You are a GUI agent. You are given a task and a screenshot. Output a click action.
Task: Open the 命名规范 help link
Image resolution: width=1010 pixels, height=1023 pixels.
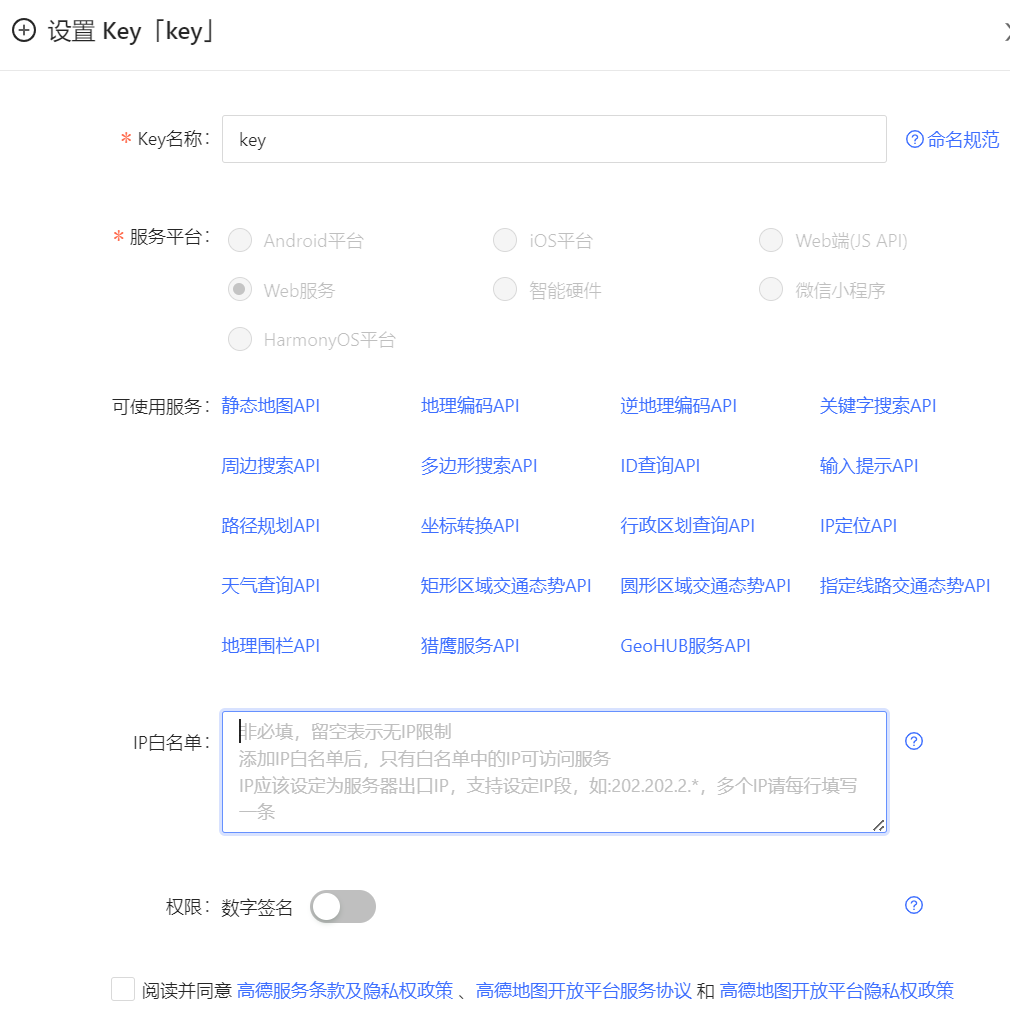click(953, 140)
